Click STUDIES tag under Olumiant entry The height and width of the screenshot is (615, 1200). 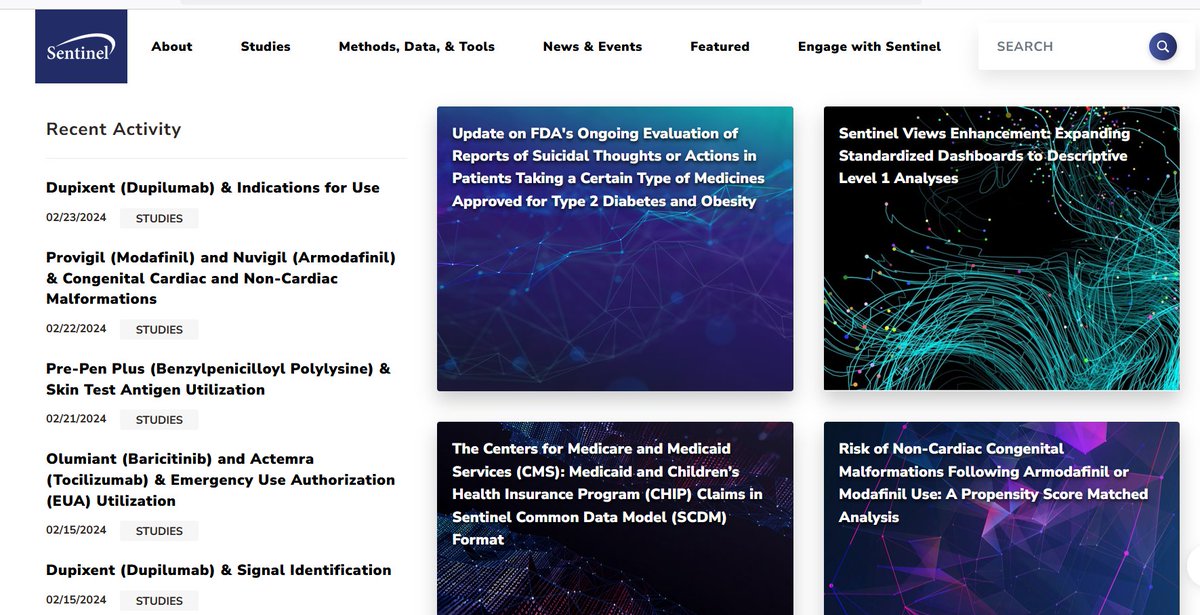(x=159, y=531)
